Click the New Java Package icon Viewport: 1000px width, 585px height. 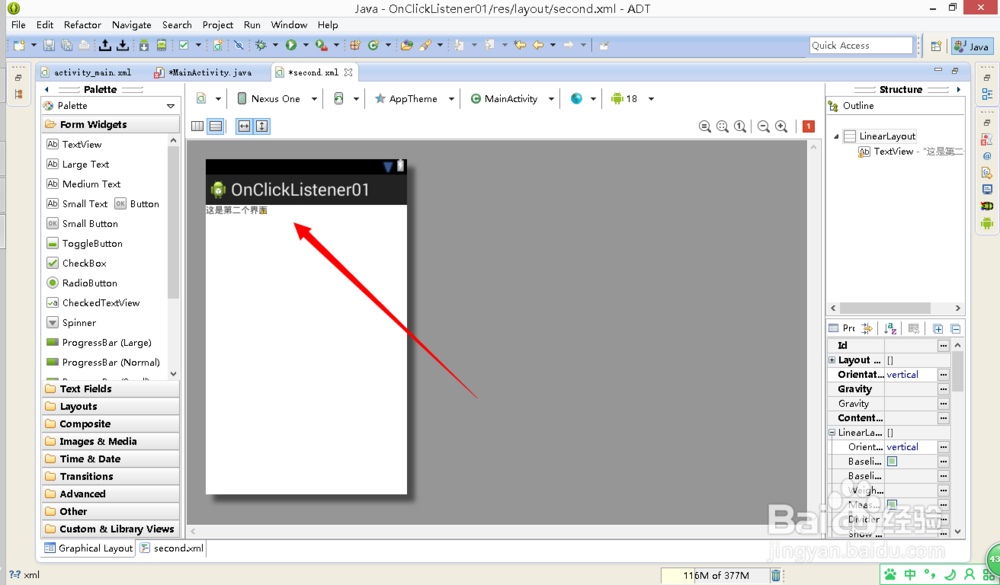click(355, 45)
